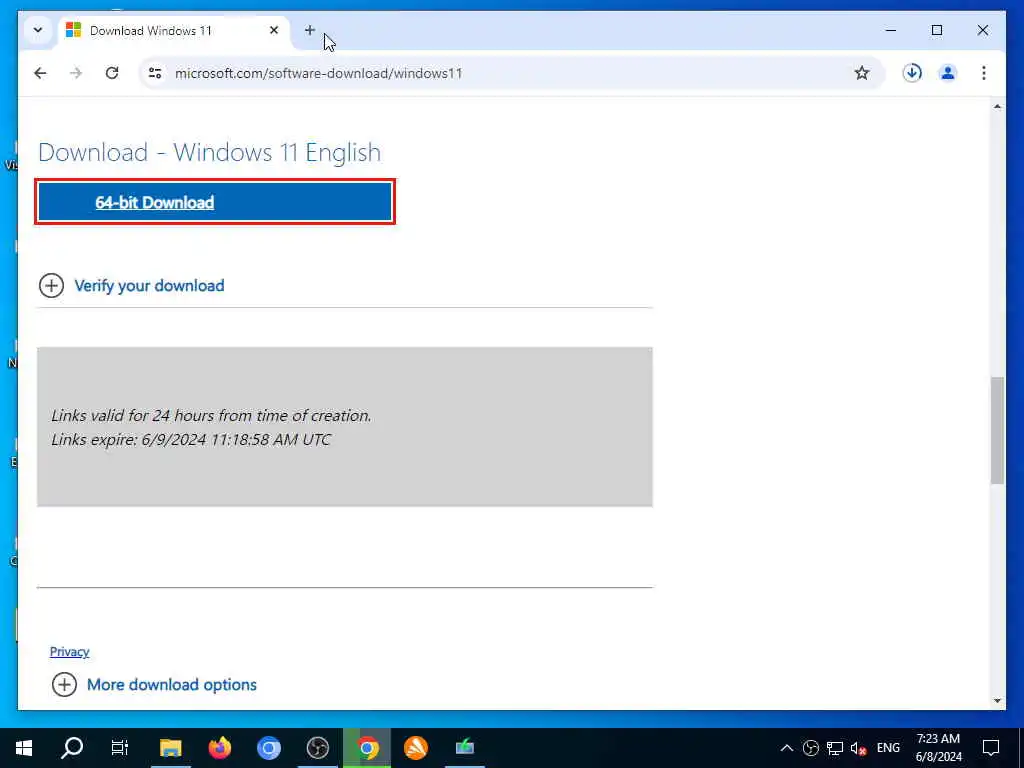
Task: Open the Windows Start menu
Action: click(x=24, y=748)
